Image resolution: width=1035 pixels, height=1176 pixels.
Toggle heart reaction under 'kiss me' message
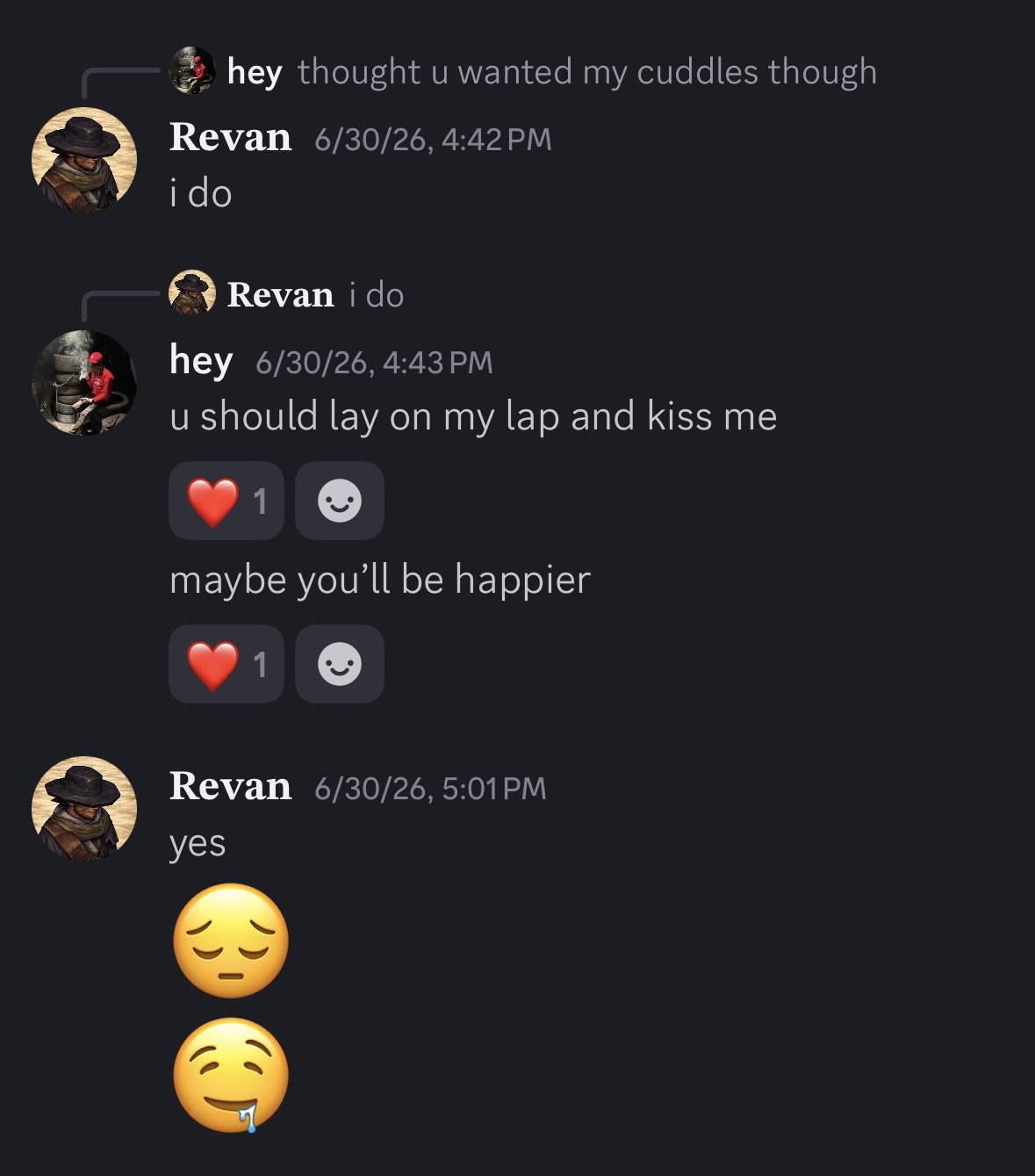coord(226,501)
